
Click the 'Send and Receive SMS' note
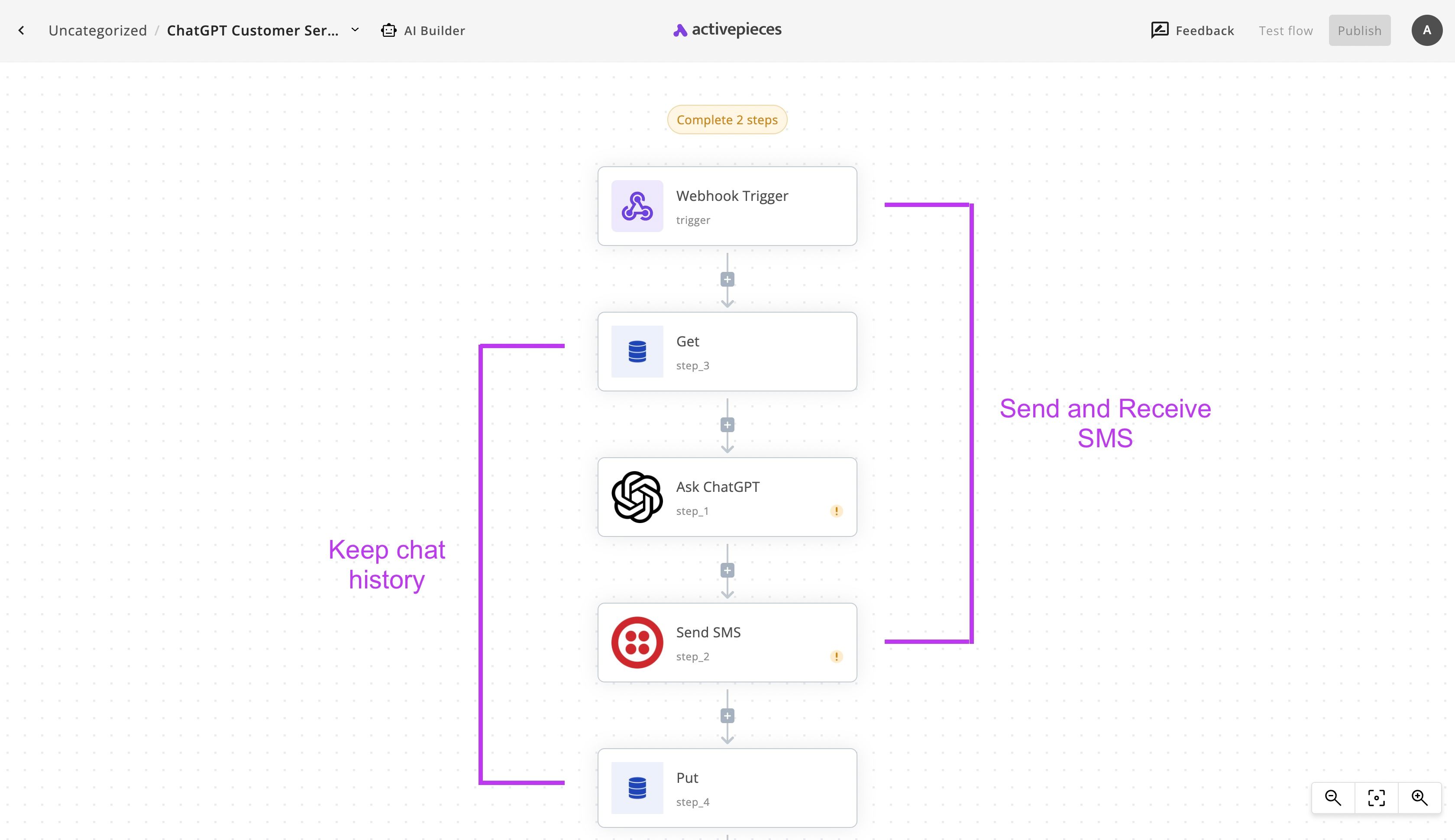(1105, 423)
